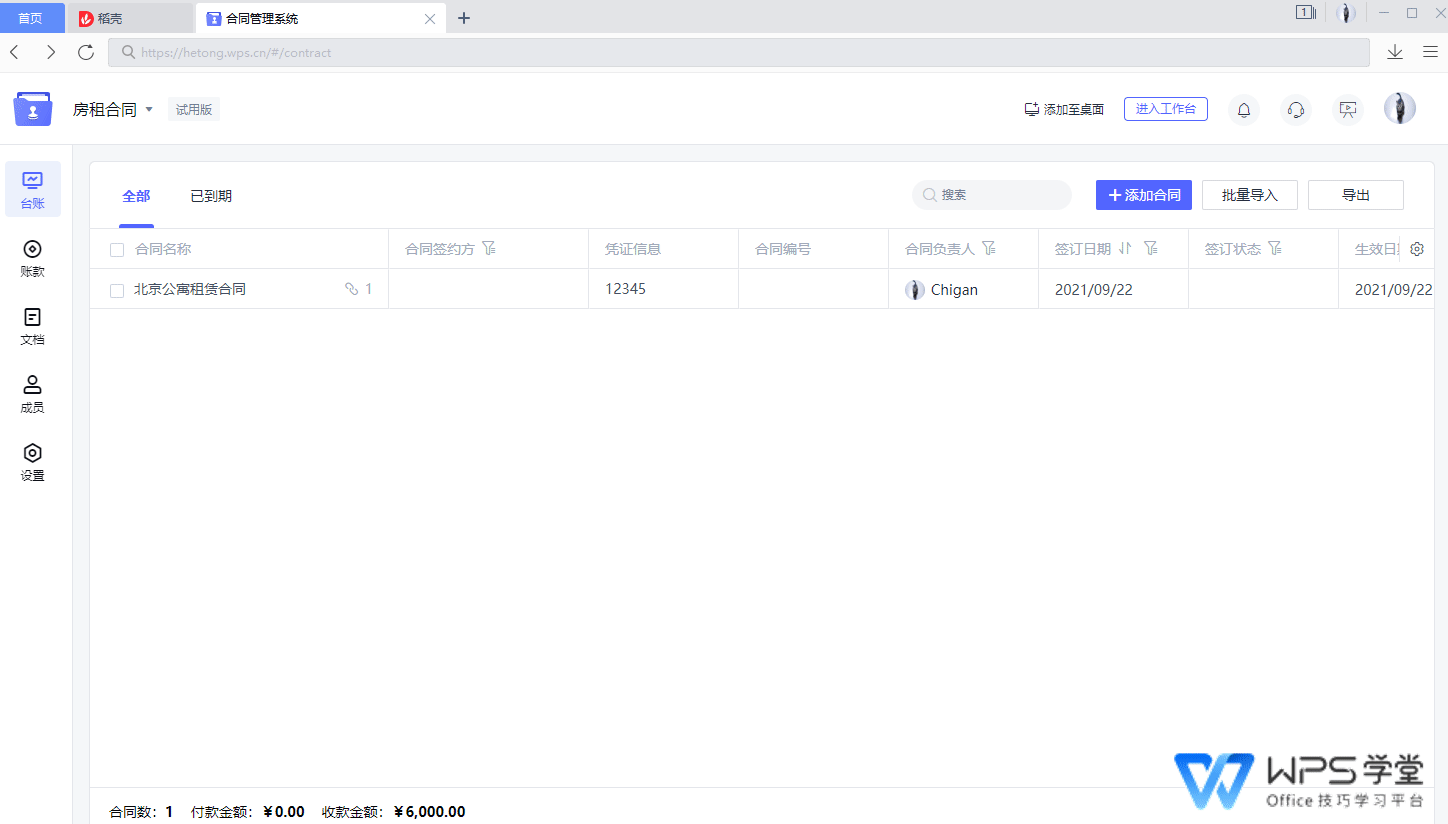Filter 签订日期 column filter icon
The width and height of the screenshot is (1448, 824).
pyautogui.click(x=1151, y=248)
